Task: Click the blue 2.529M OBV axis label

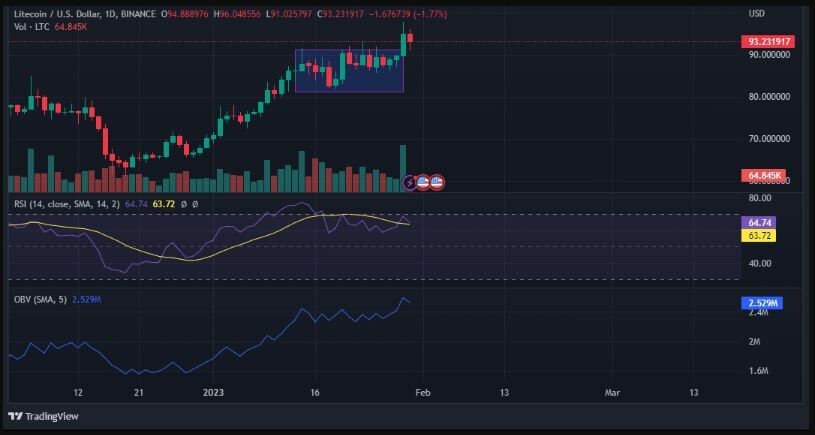Action: (761, 303)
